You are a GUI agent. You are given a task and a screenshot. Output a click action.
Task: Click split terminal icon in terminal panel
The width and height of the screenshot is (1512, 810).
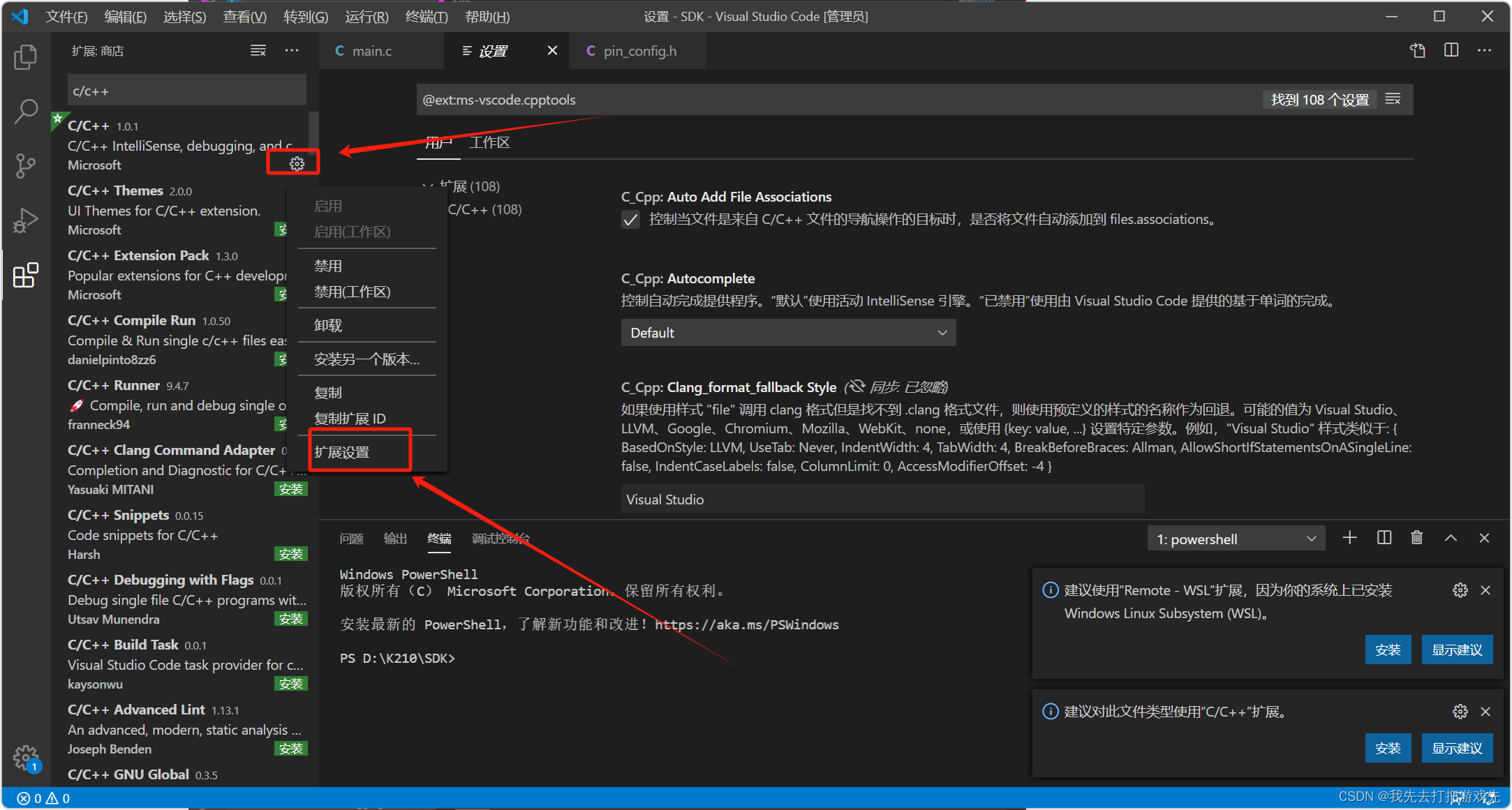point(1383,541)
